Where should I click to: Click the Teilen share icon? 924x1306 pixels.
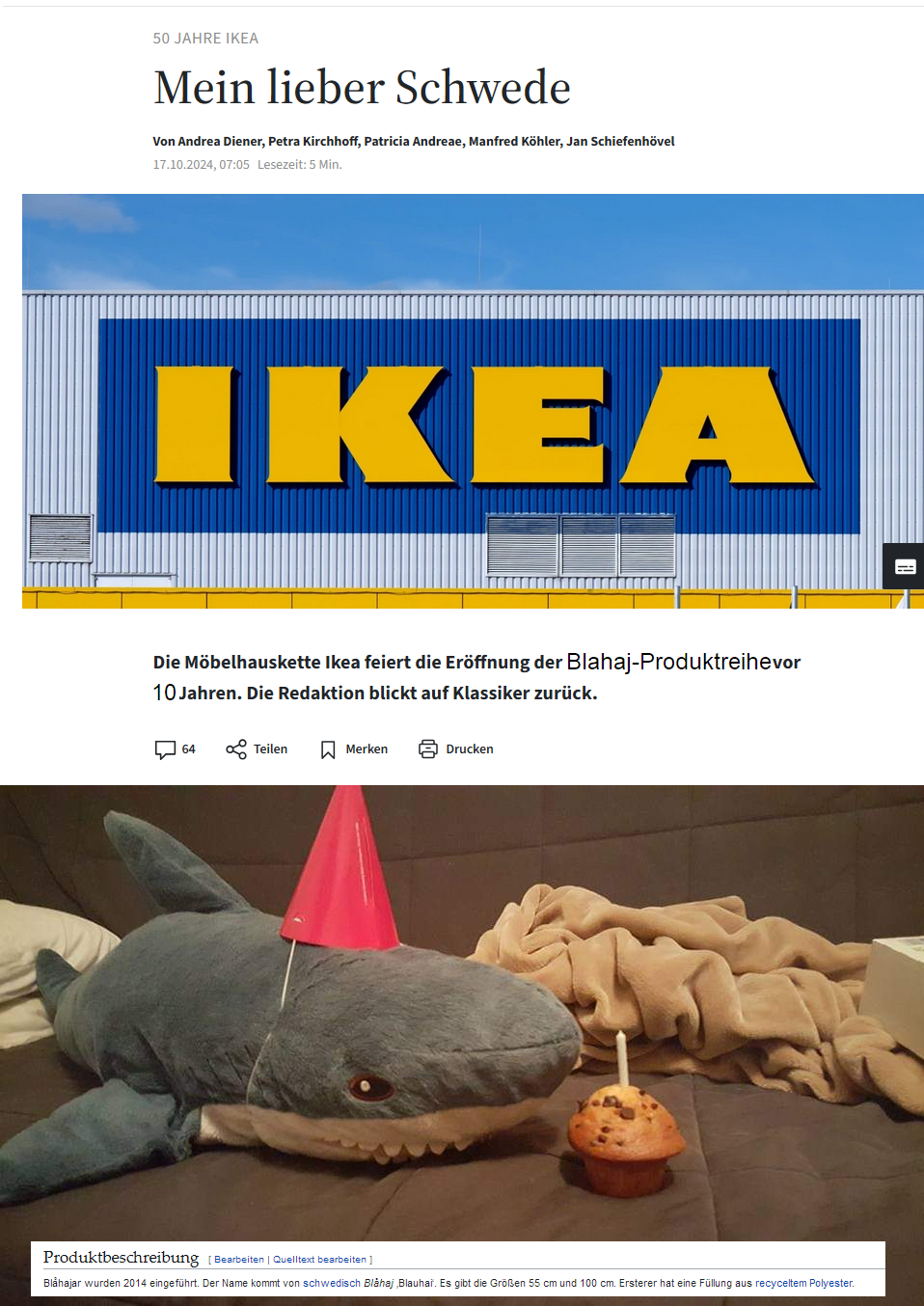(236, 749)
